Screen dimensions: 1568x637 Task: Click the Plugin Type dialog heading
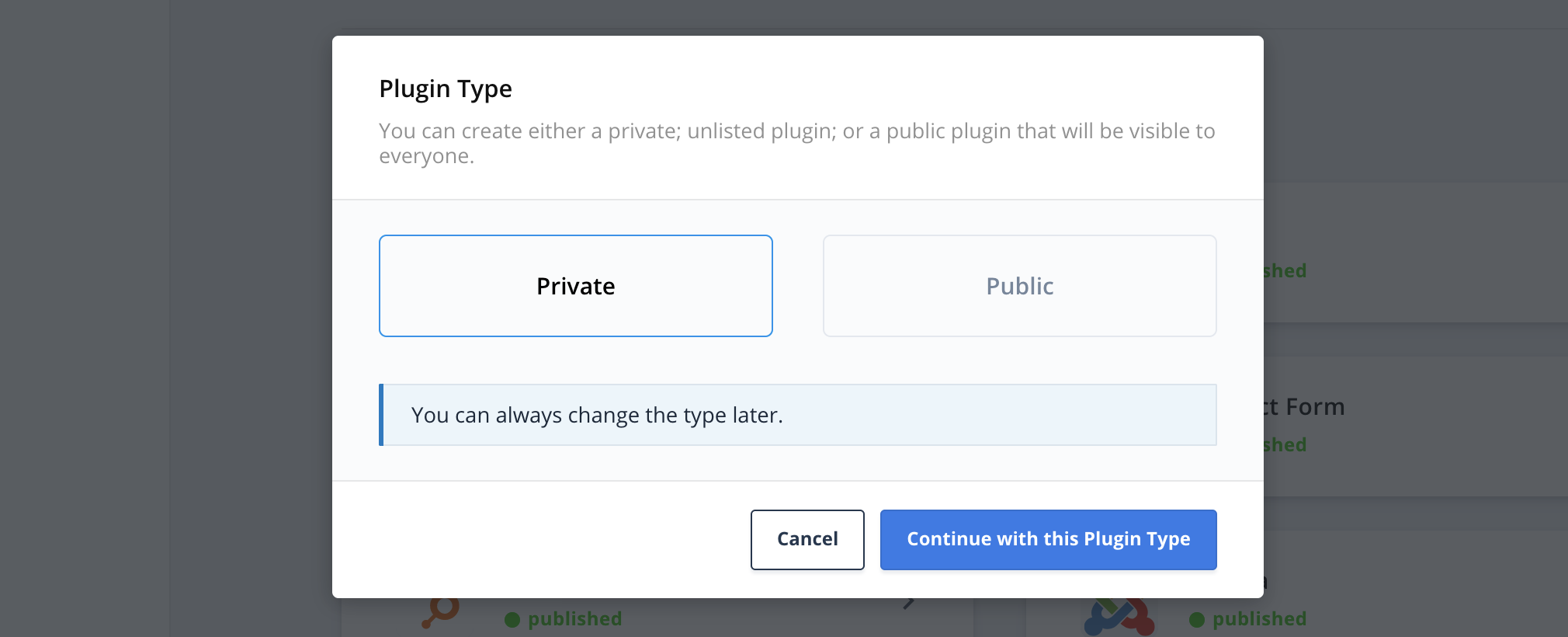coord(445,88)
